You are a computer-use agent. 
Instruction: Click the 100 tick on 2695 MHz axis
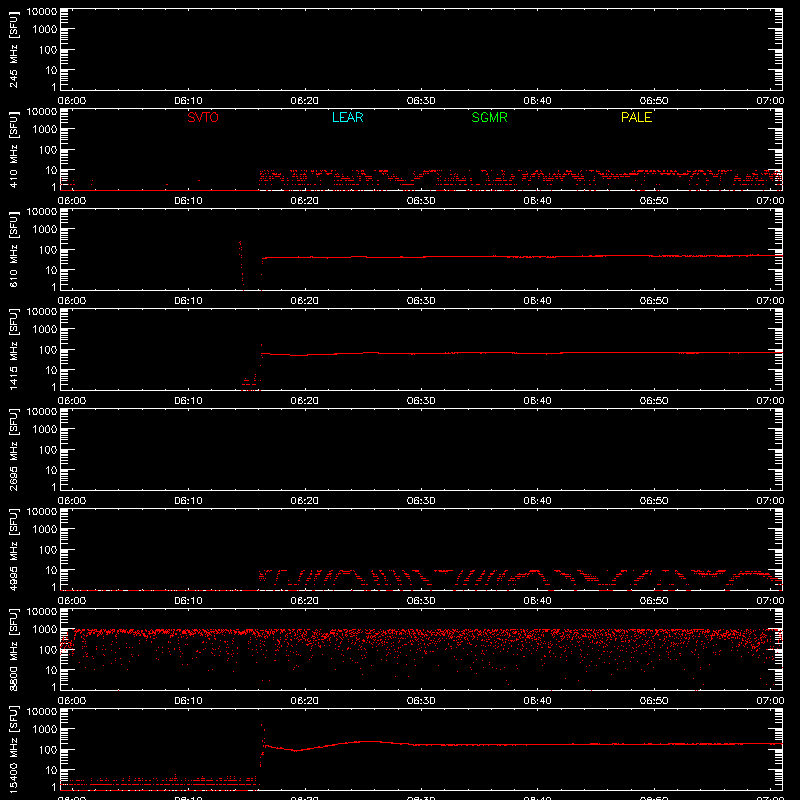click(48, 450)
